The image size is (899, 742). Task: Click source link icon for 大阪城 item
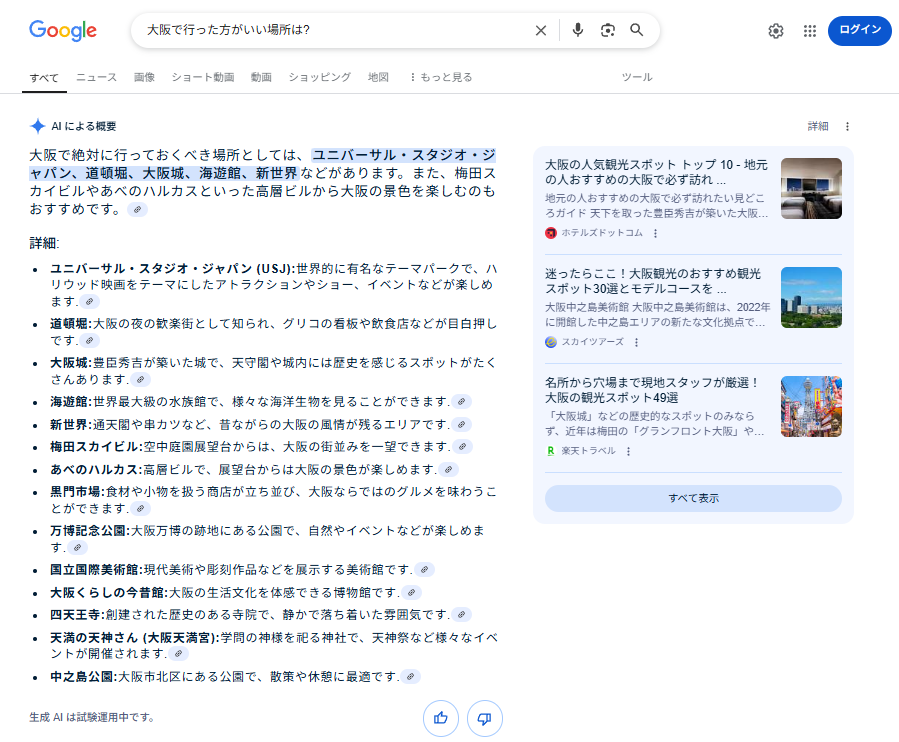140,380
